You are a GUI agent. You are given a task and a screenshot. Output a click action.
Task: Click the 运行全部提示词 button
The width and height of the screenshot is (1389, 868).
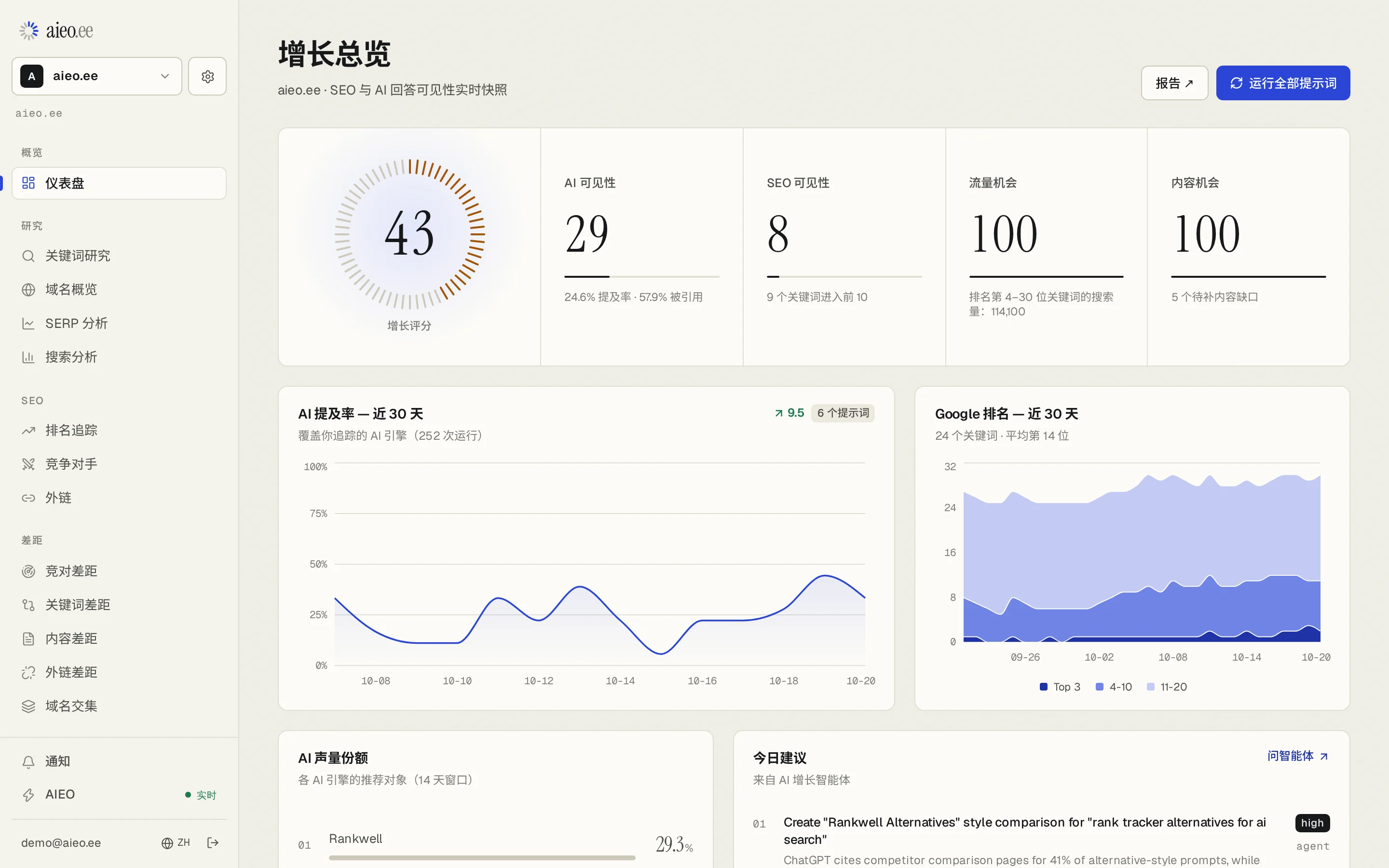(x=1283, y=83)
